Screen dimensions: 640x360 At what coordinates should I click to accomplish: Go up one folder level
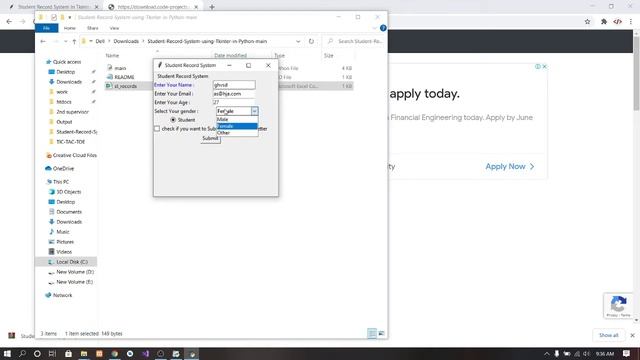pos(74,41)
